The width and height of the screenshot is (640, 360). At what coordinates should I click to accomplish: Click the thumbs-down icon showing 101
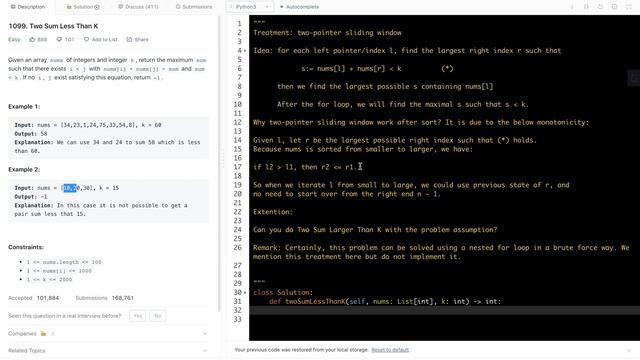click(59, 40)
